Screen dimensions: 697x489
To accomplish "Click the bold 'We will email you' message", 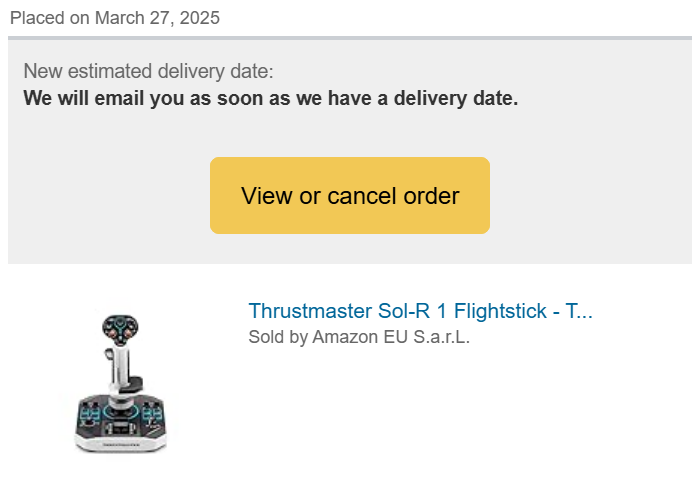I will [x=271, y=98].
